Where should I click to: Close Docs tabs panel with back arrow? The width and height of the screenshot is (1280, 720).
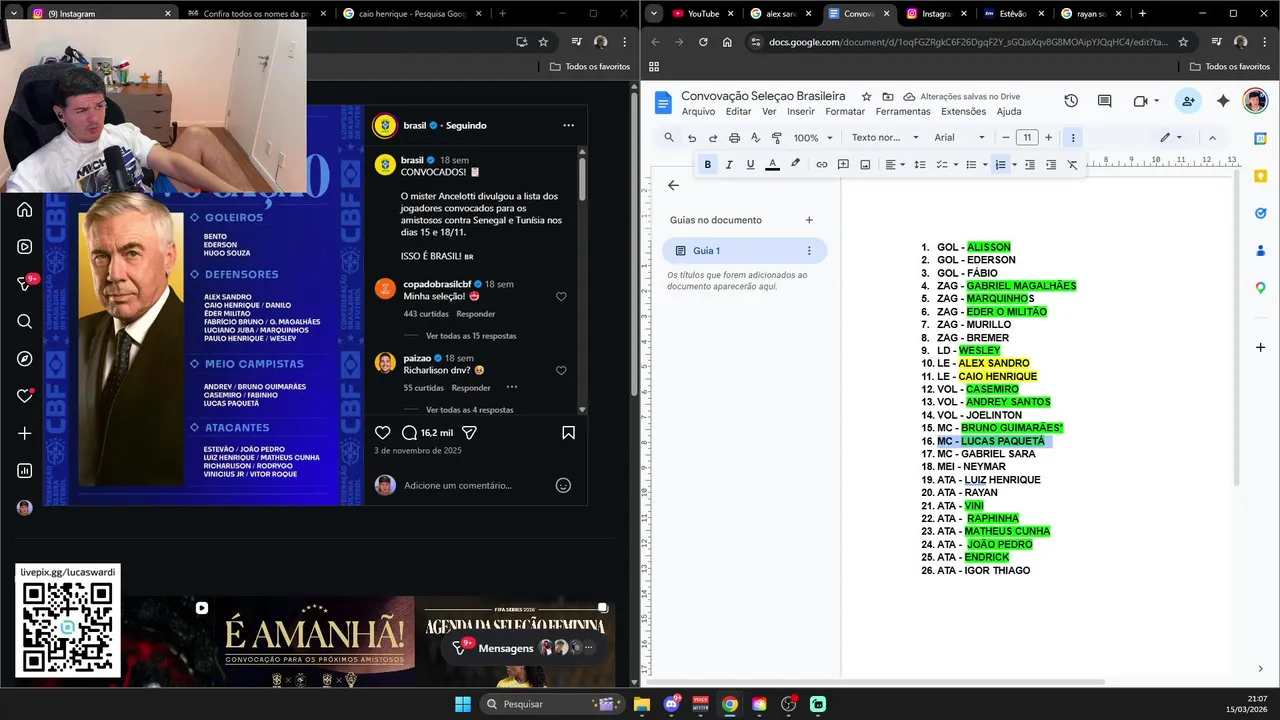coord(673,185)
